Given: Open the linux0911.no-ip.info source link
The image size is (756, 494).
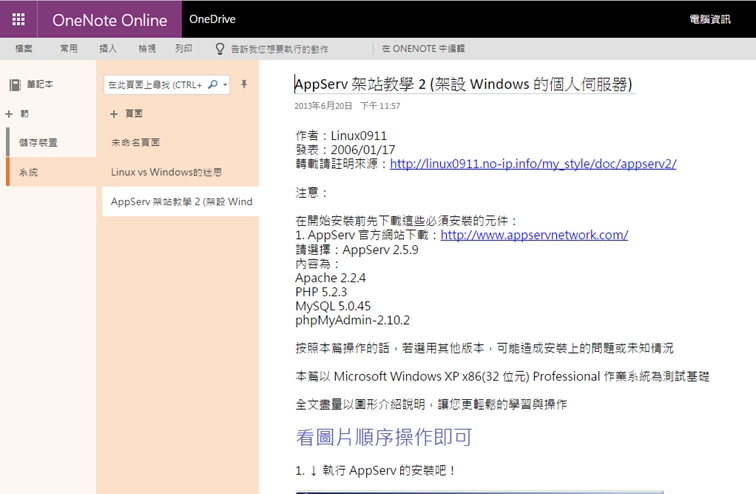Looking at the screenshot, I should [533, 164].
